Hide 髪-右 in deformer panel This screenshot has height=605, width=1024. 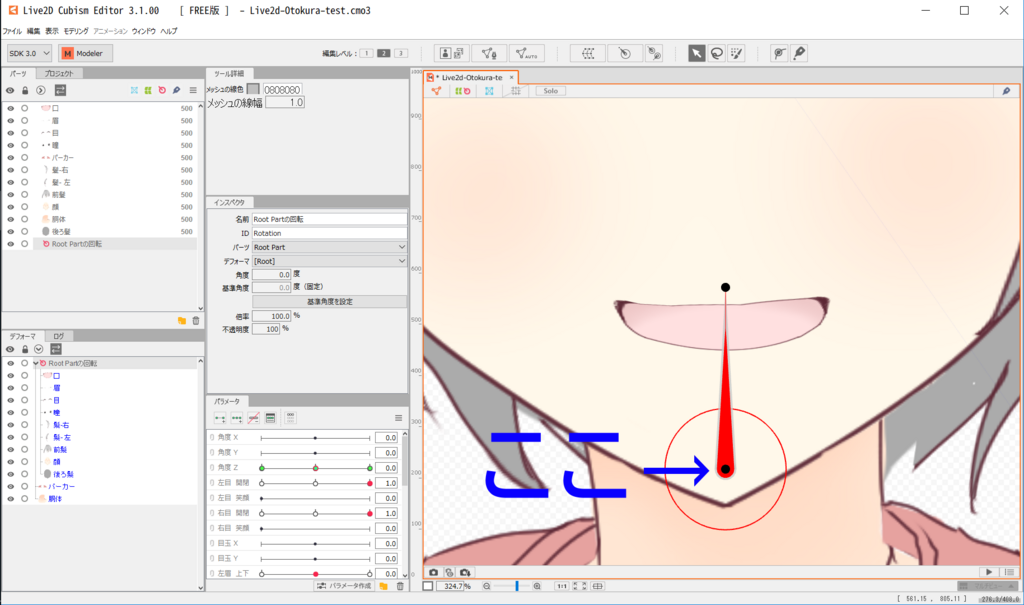pyautogui.click(x=10, y=425)
